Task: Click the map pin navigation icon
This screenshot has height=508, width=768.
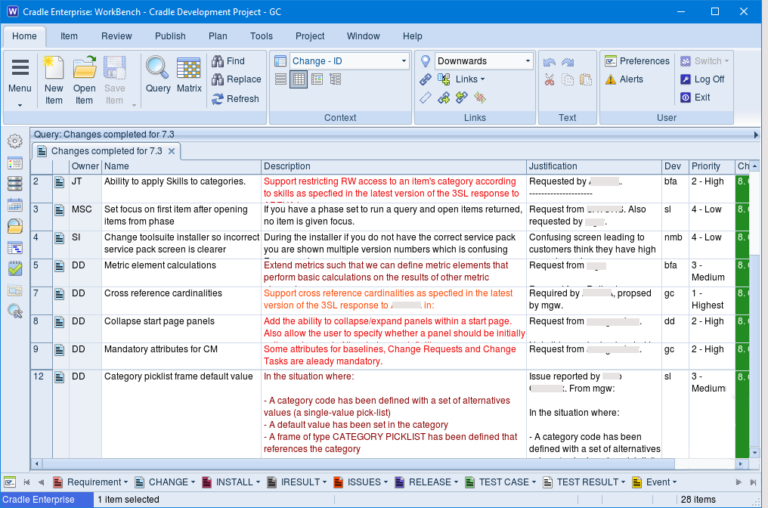Action: pyautogui.click(x=426, y=61)
